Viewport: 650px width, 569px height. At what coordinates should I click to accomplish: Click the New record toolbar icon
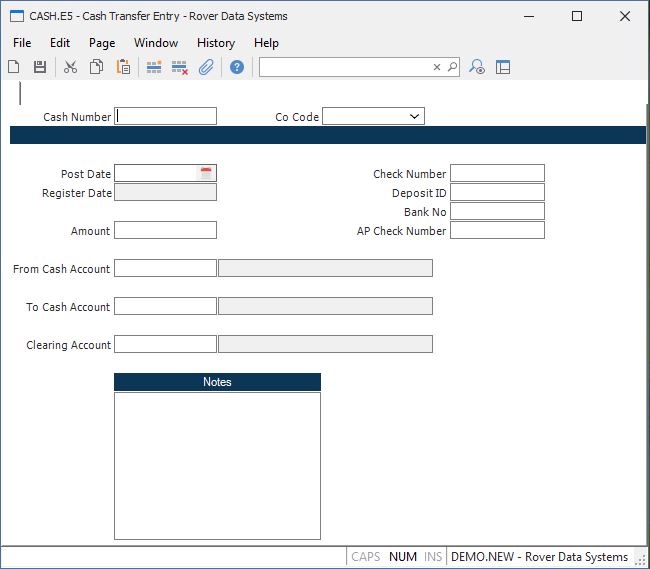click(14, 67)
